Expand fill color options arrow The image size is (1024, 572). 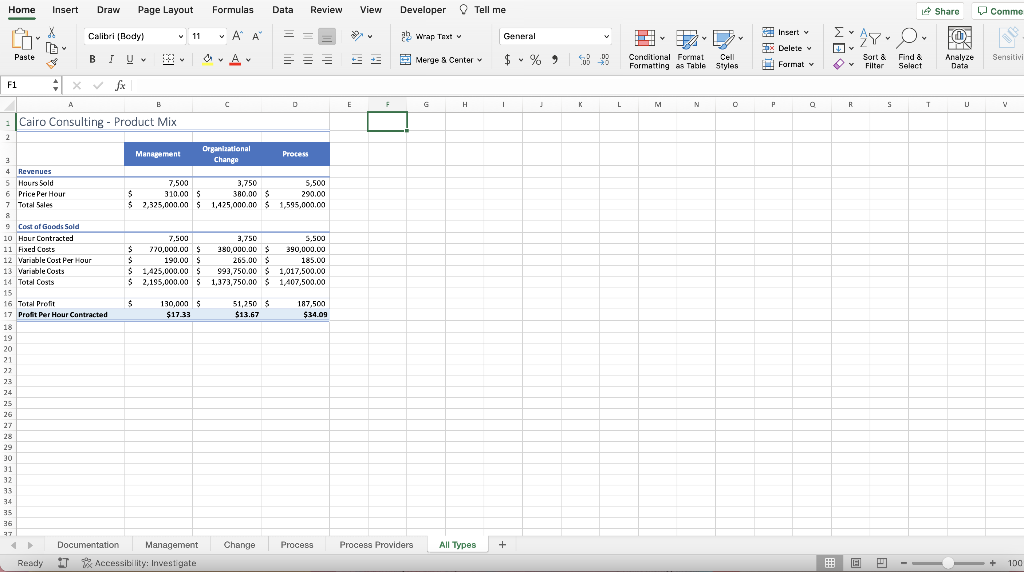click(x=221, y=60)
